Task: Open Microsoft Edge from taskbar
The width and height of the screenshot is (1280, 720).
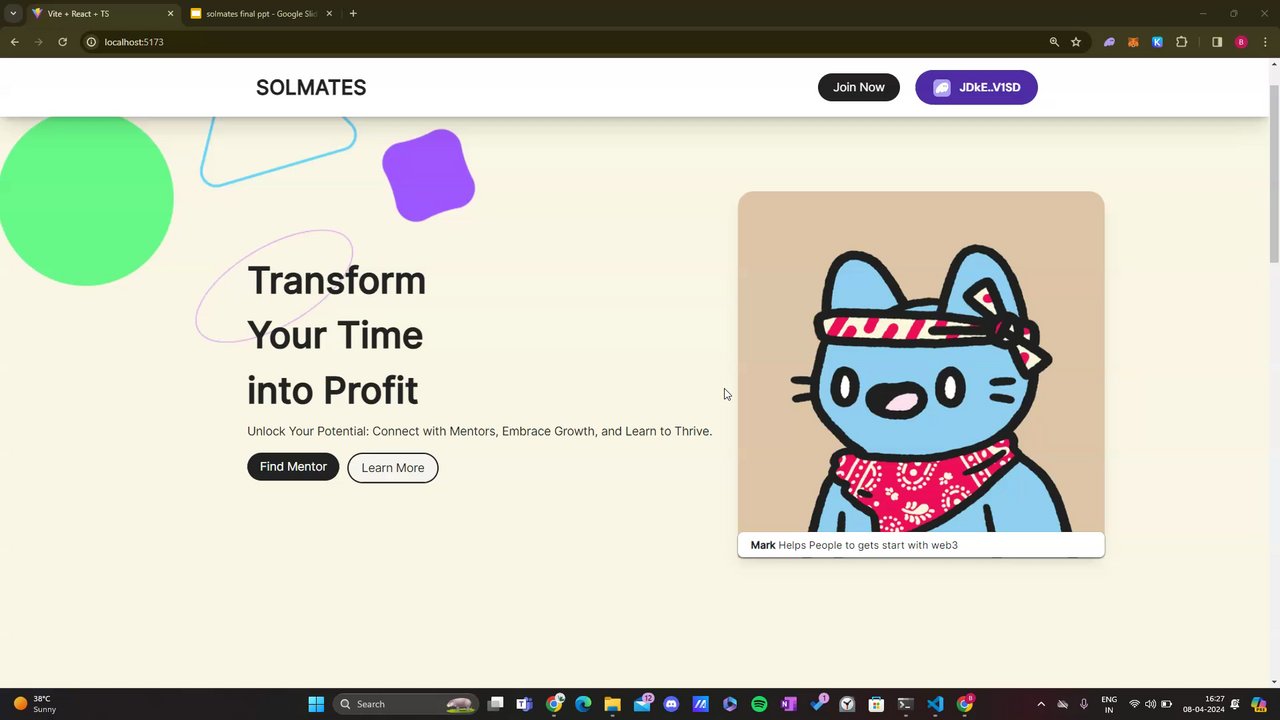Action: point(583,704)
